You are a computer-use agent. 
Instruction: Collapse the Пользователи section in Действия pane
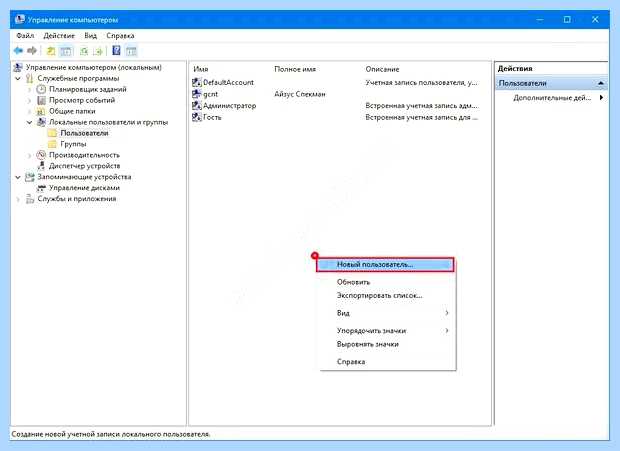coord(601,83)
